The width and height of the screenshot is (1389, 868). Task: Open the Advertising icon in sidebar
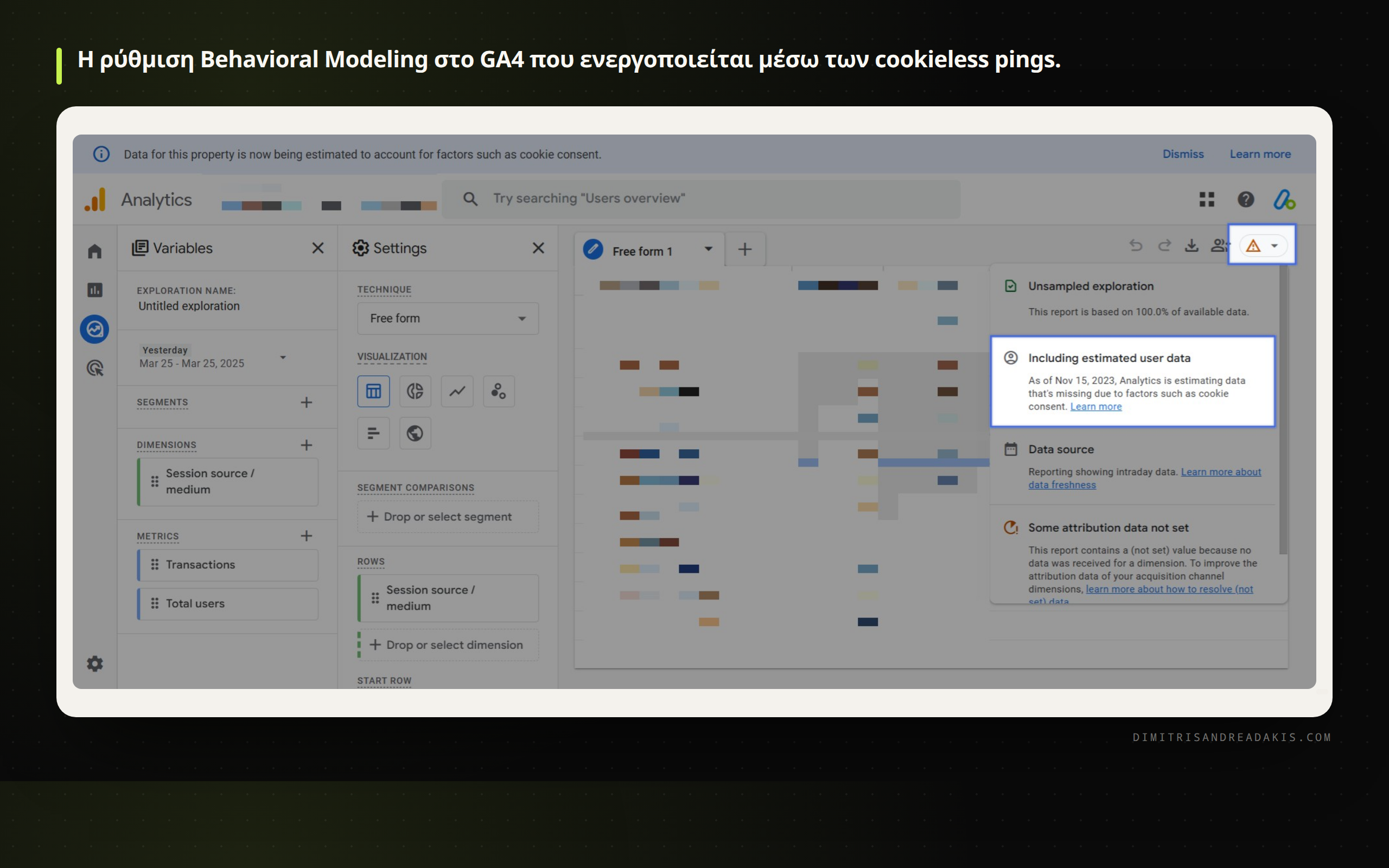pyautogui.click(x=95, y=368)
